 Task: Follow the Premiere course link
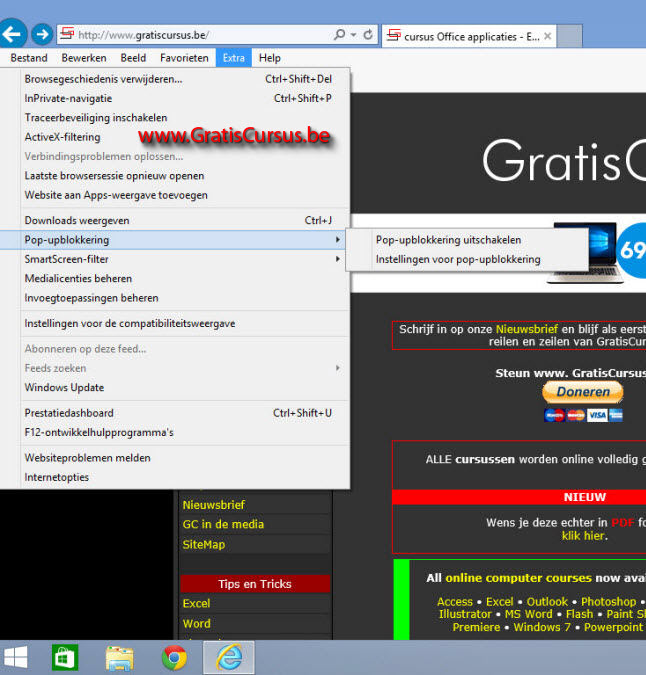pyautogui.click(x=476, y=627)
